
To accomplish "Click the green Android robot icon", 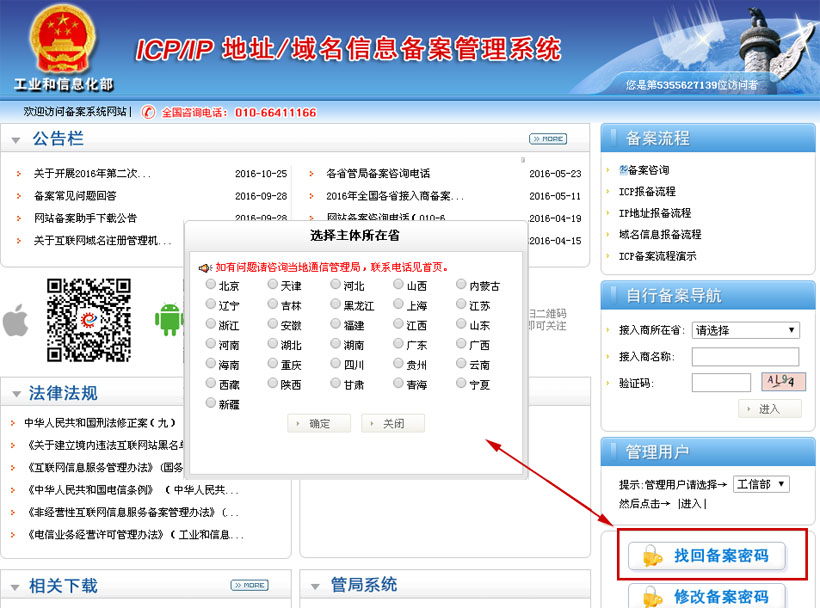I will tap(168, 318).
